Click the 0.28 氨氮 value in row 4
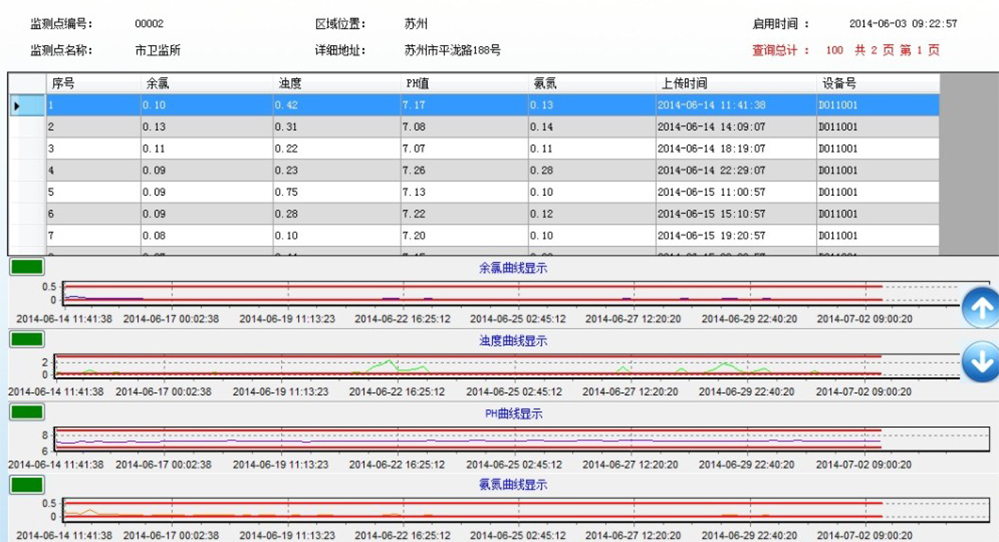Screen dimensions: 999x542 (542, 171)
